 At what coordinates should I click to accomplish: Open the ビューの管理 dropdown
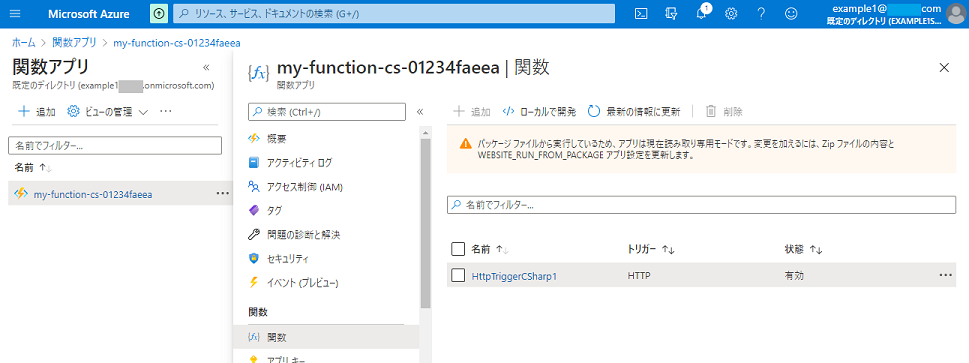click(108, 111)
